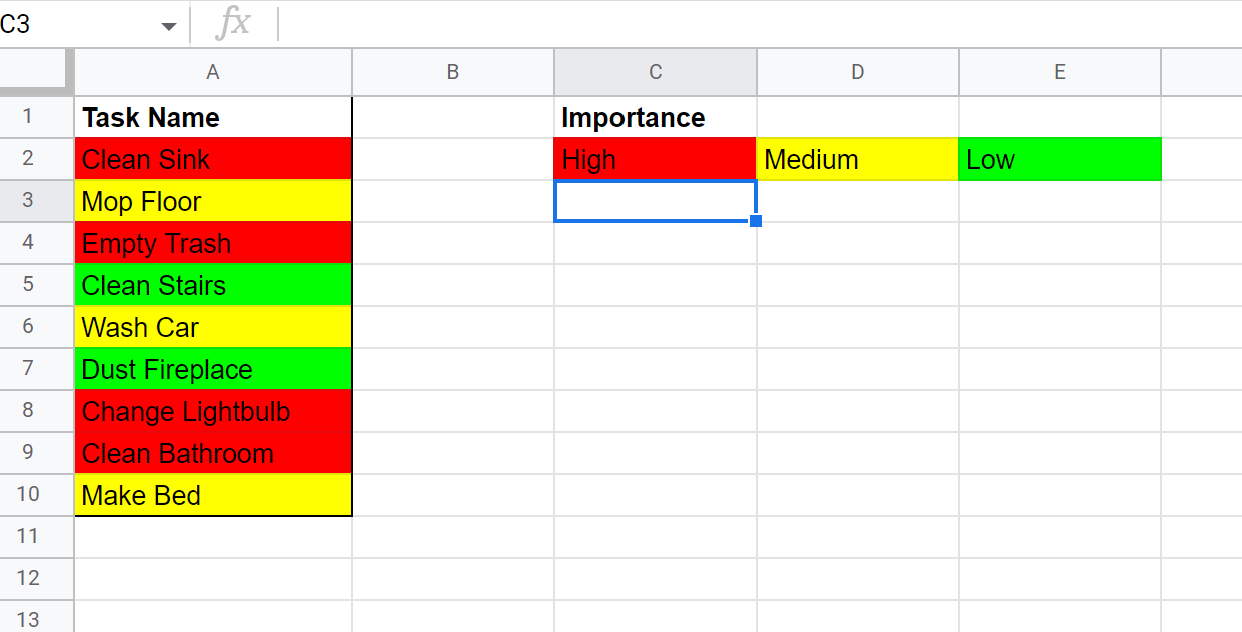Click the fx formula icon
Viewport: 1242px width, 632px height.
[x=233, y=24]
